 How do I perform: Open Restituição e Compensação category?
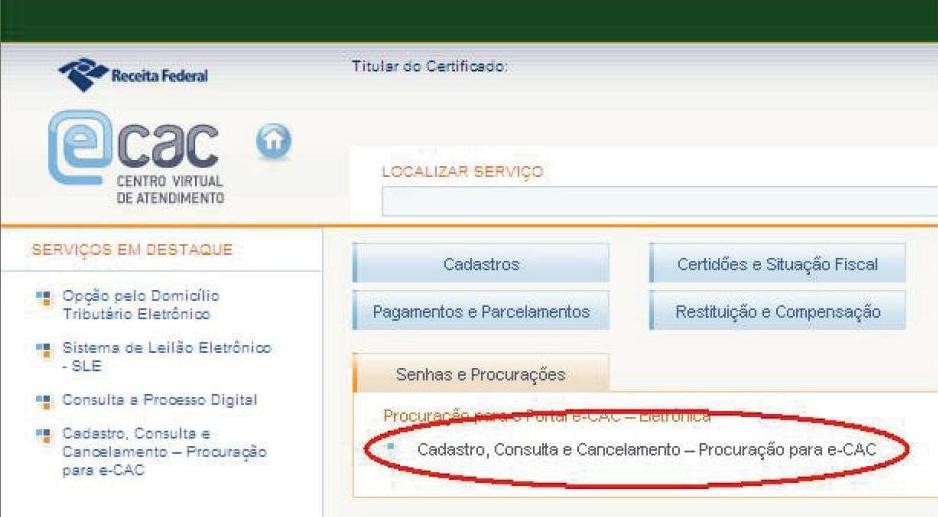(777, 311)
